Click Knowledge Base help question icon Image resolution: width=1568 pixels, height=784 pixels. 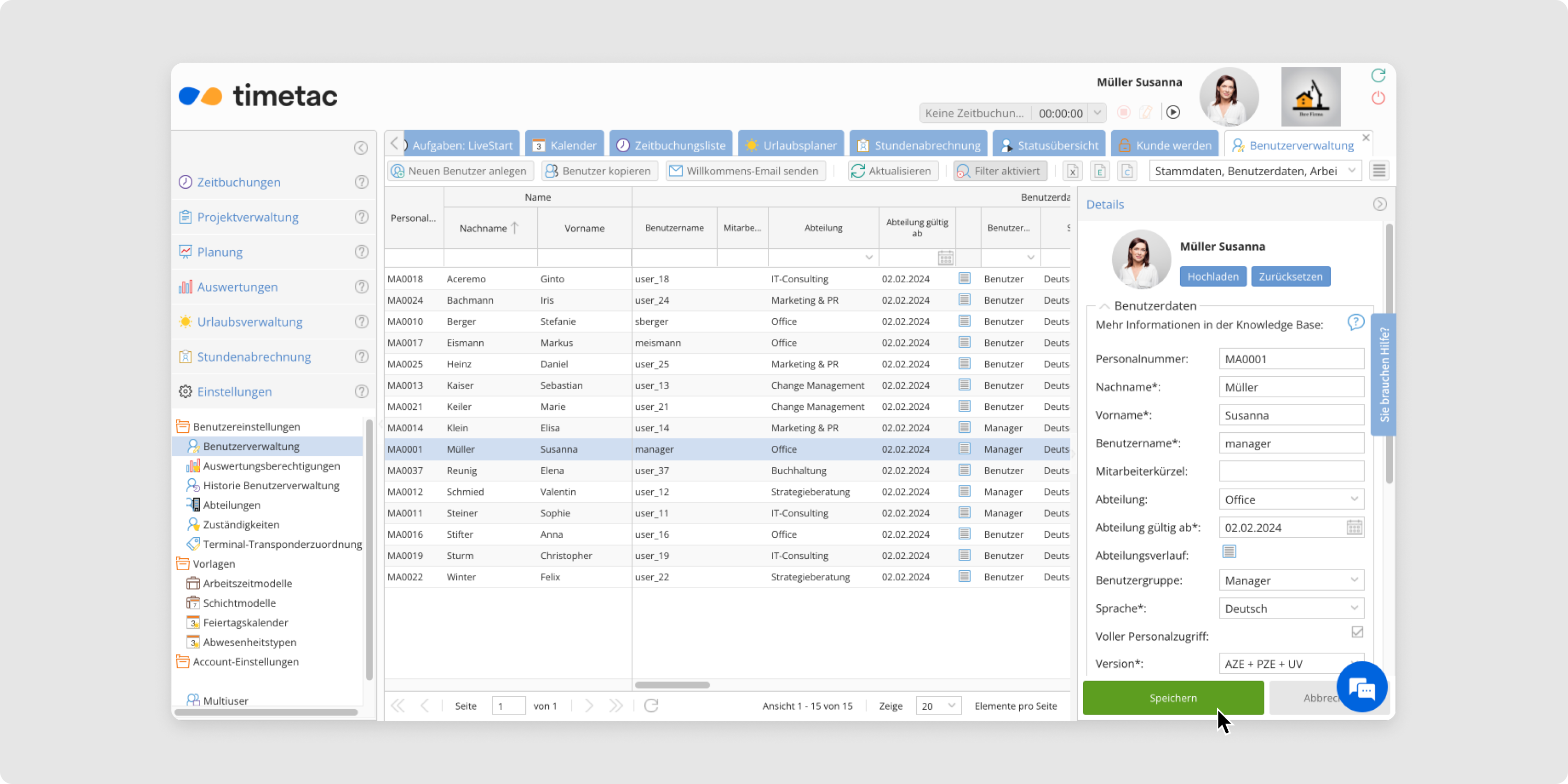[x=1356, y=322]
